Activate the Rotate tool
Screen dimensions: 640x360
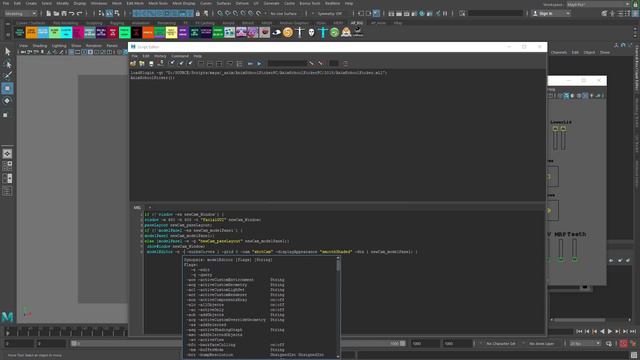tap(7, 101)
